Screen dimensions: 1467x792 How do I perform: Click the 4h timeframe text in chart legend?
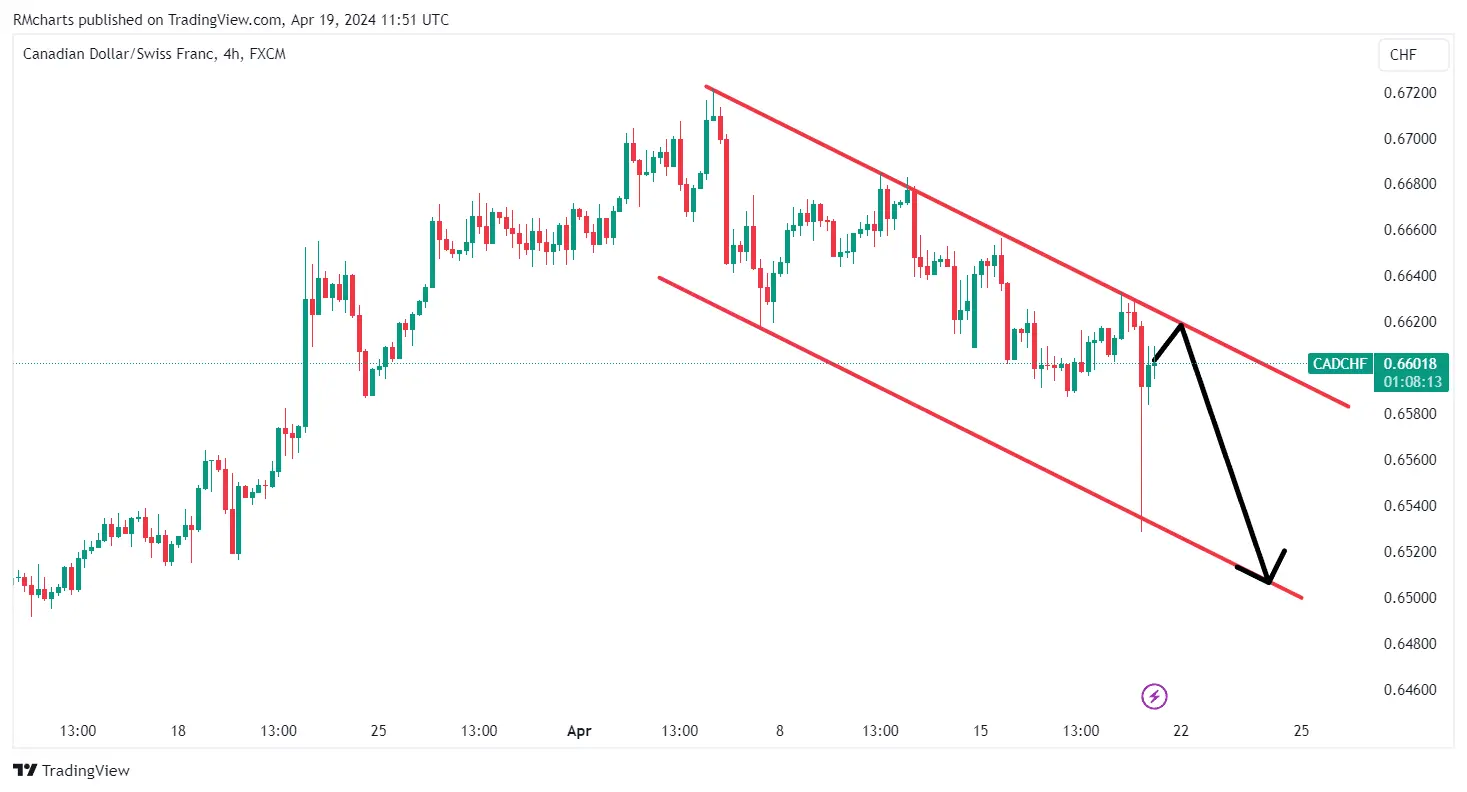(x=233, y=54)
